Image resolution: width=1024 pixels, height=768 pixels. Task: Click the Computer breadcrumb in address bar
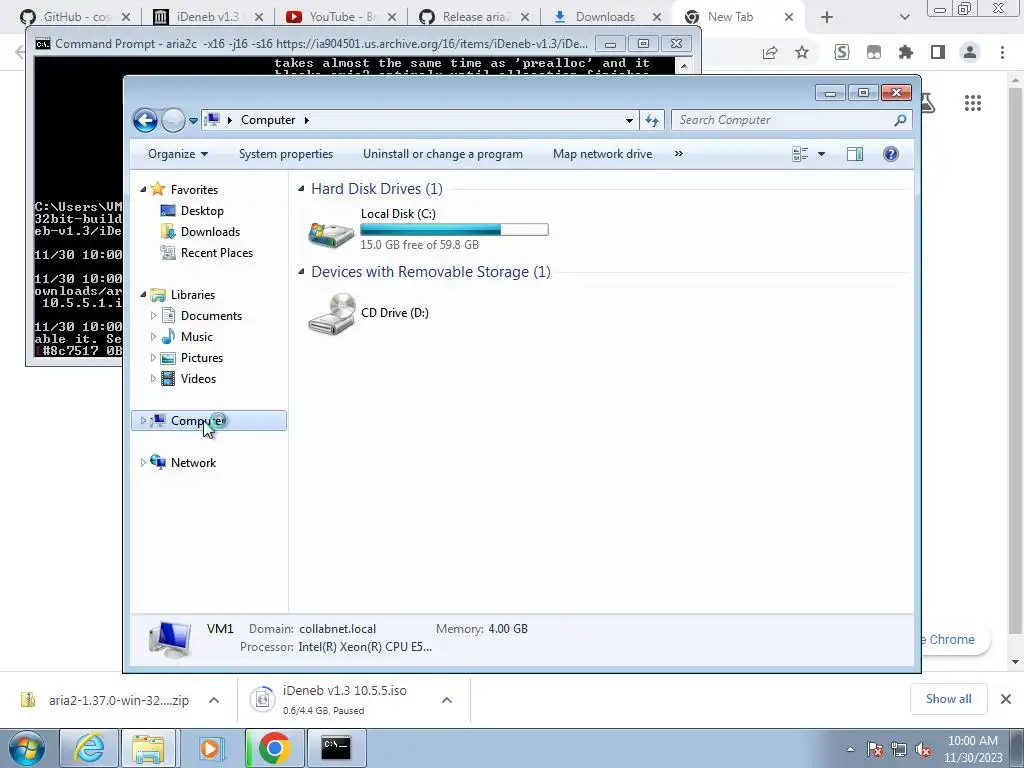(268, 120)
